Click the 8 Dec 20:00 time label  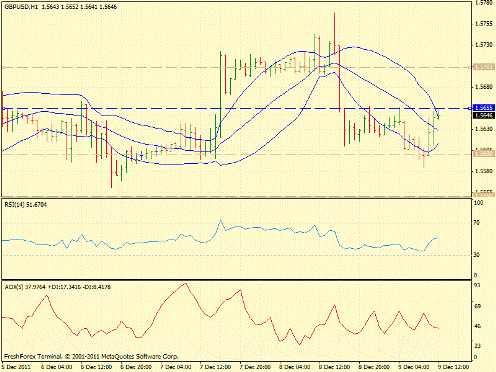click(375, 367)
